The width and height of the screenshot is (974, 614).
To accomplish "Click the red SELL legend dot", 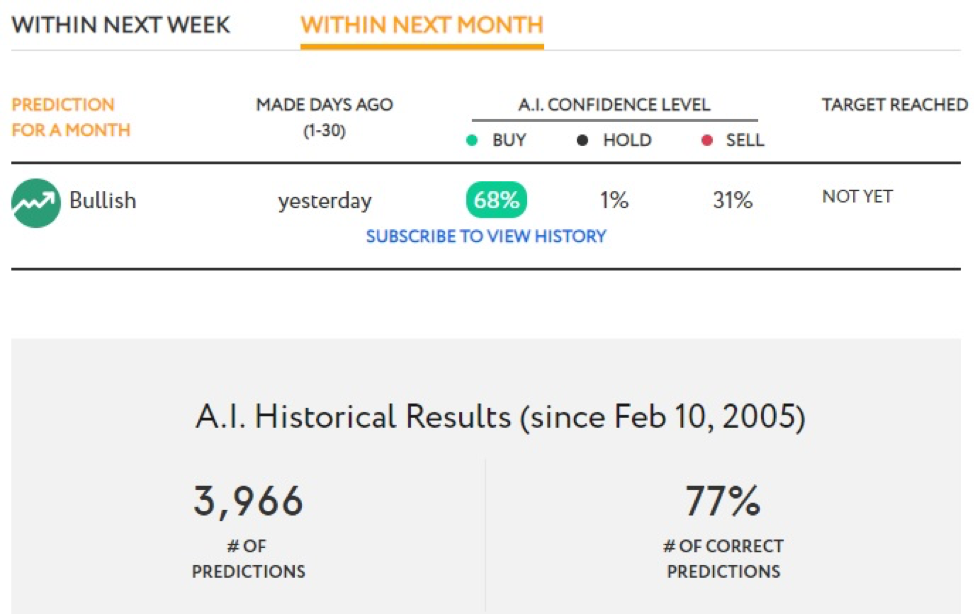I will pos(706,140).
